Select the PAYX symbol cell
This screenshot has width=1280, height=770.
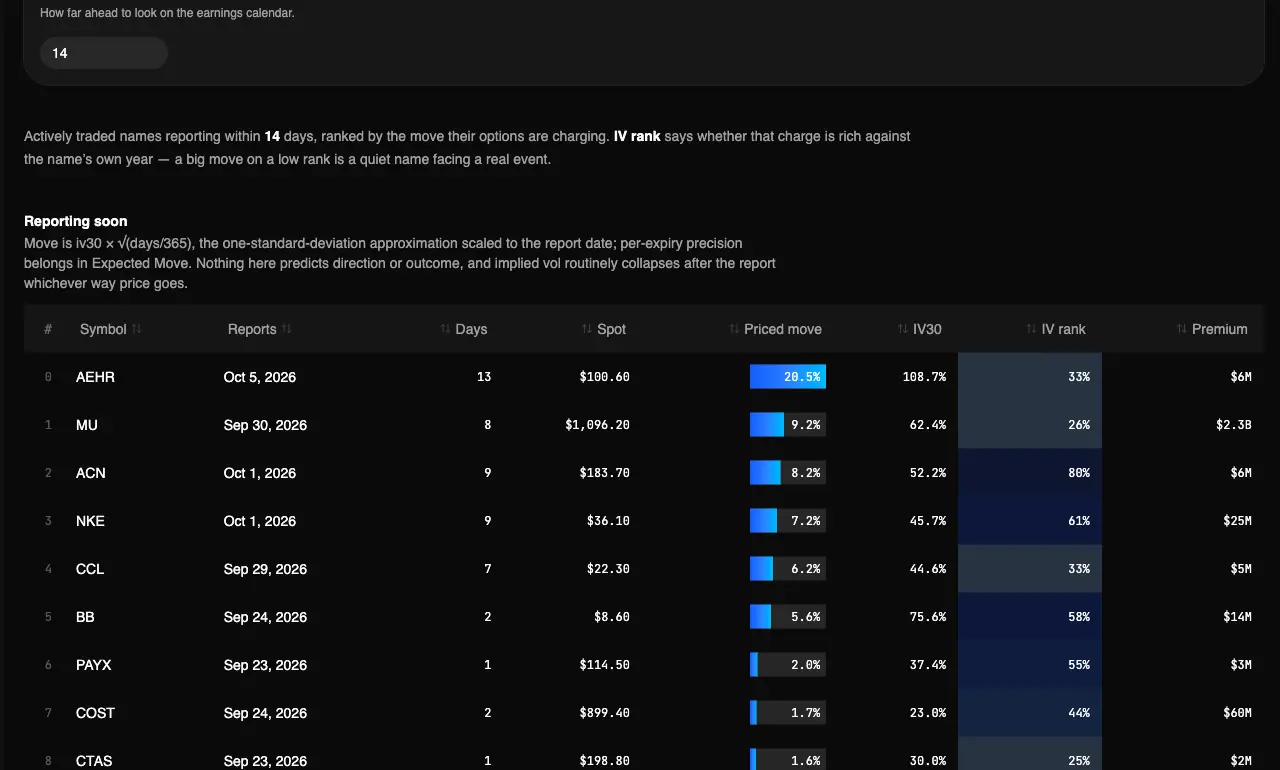click(95, 665)
